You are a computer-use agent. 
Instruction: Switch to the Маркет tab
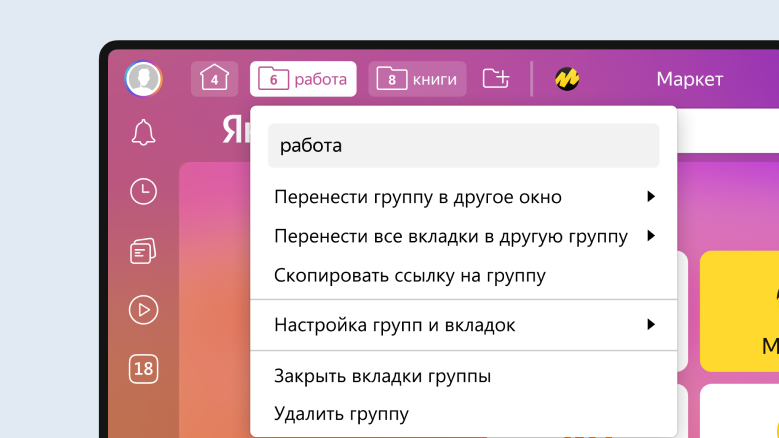coord(689,79)
